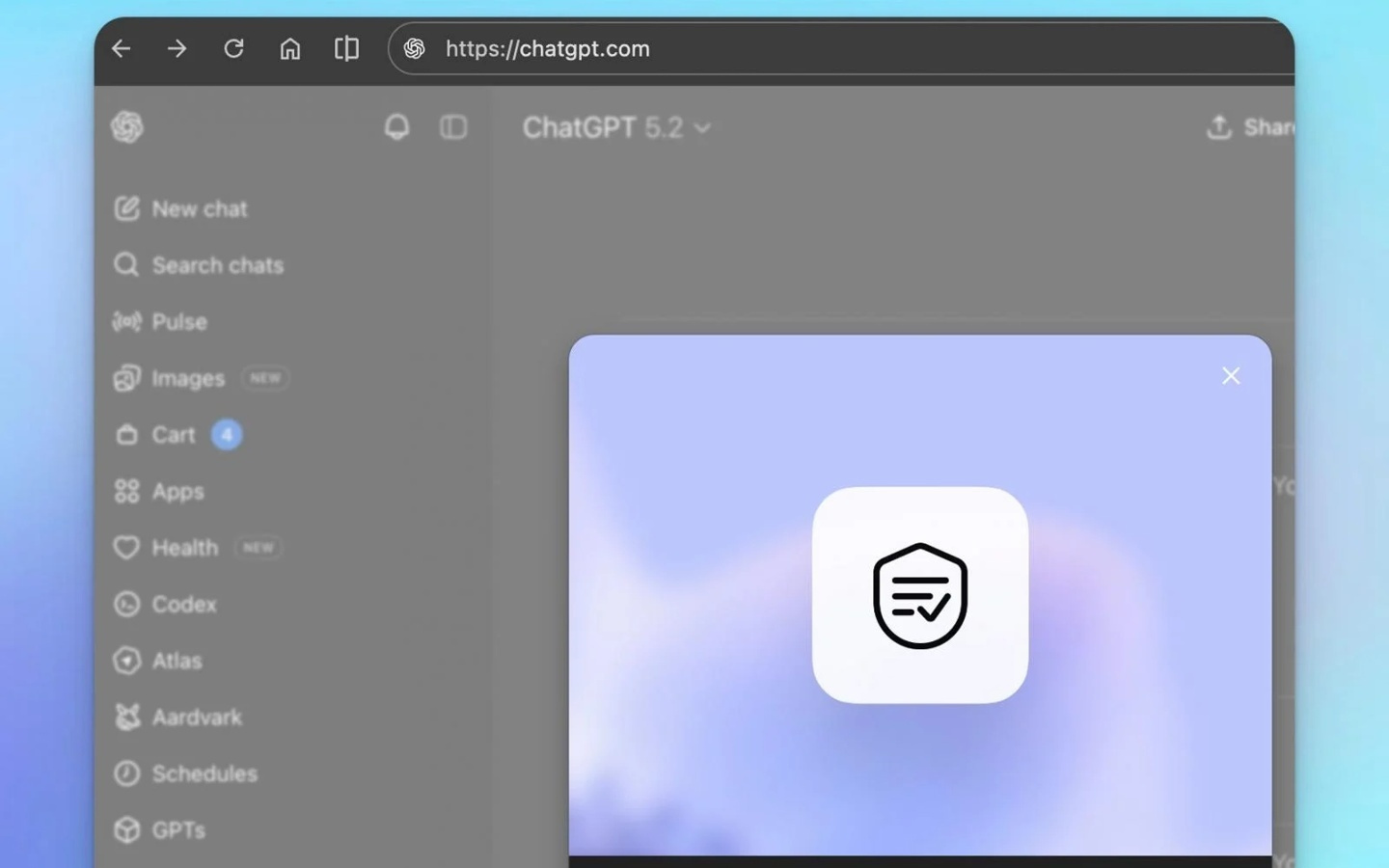Open the split view browser icon
The width and height of the screenshot is (1389, 868).
pyautogui.click(x=346, y=49)
